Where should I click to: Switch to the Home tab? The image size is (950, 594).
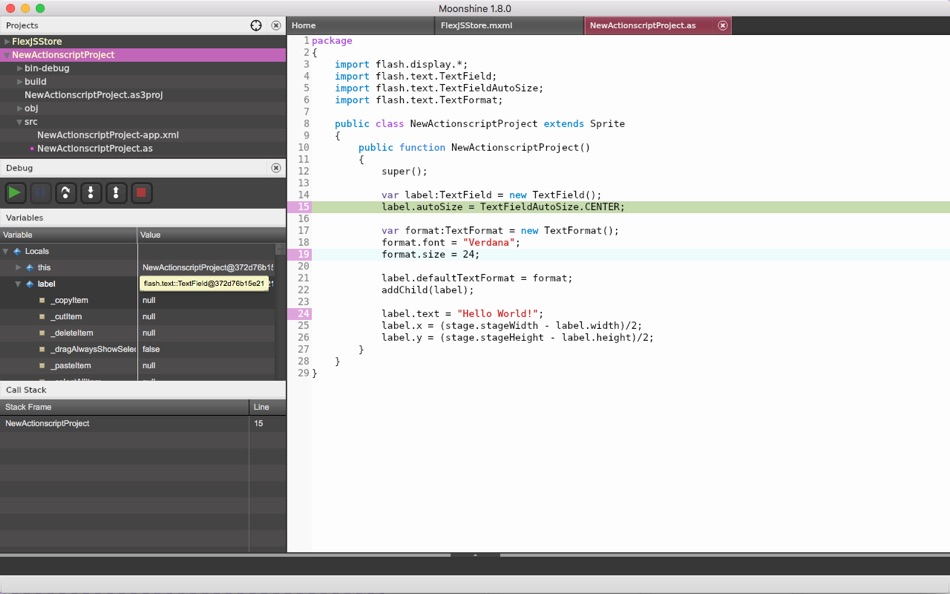point(360,25)
